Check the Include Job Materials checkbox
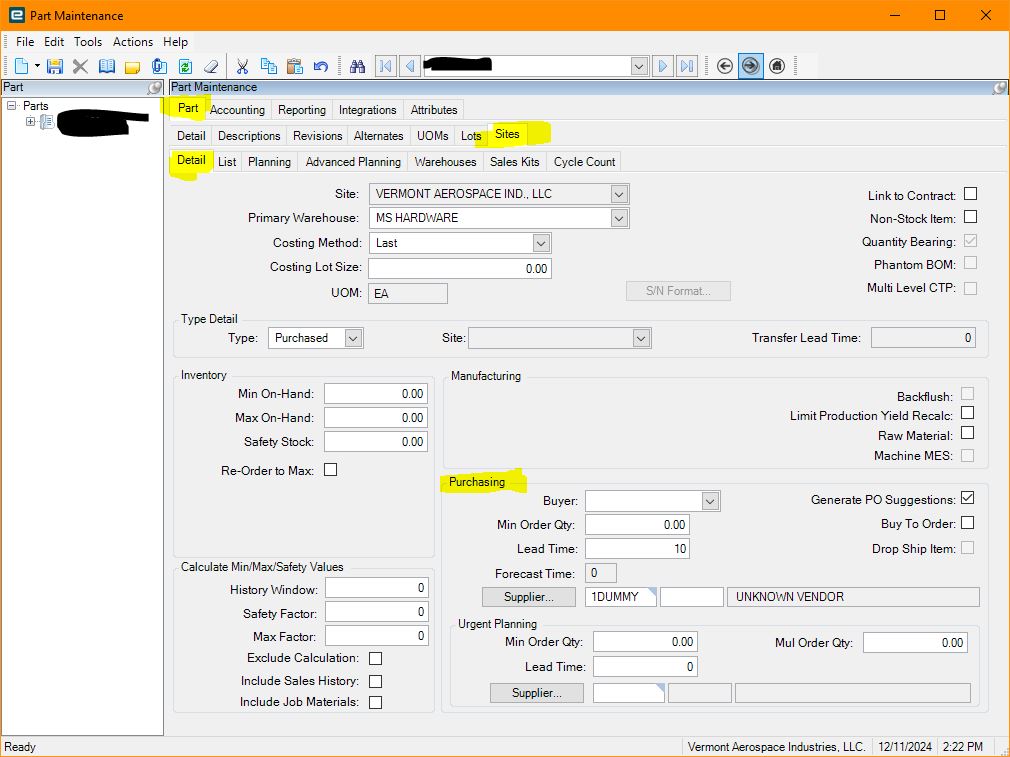The image size is (1010, 757). [x=376, y=702]
